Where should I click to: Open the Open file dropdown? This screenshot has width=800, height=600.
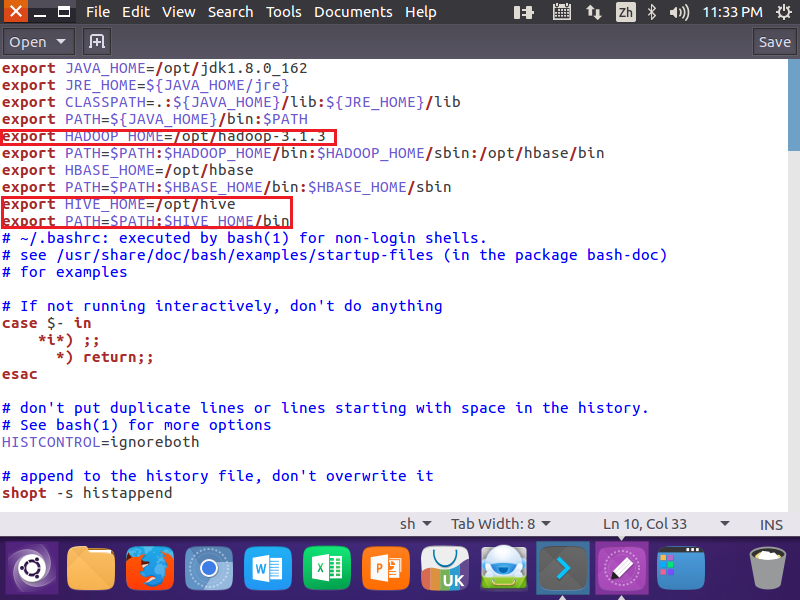[x=38, y=42]
